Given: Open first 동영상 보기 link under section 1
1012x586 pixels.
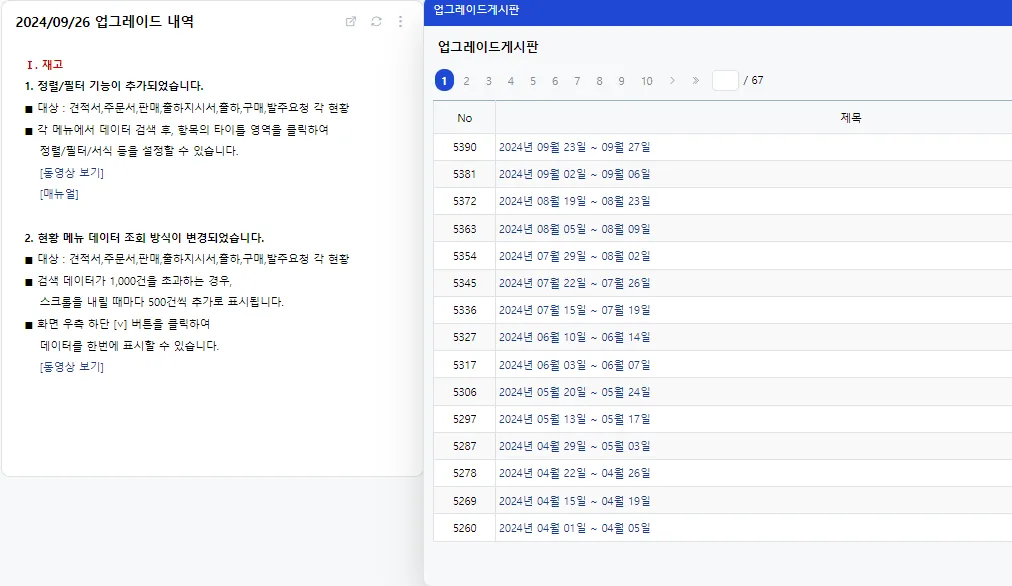Looking at the screenshot, I should click(x=72, y=172).
